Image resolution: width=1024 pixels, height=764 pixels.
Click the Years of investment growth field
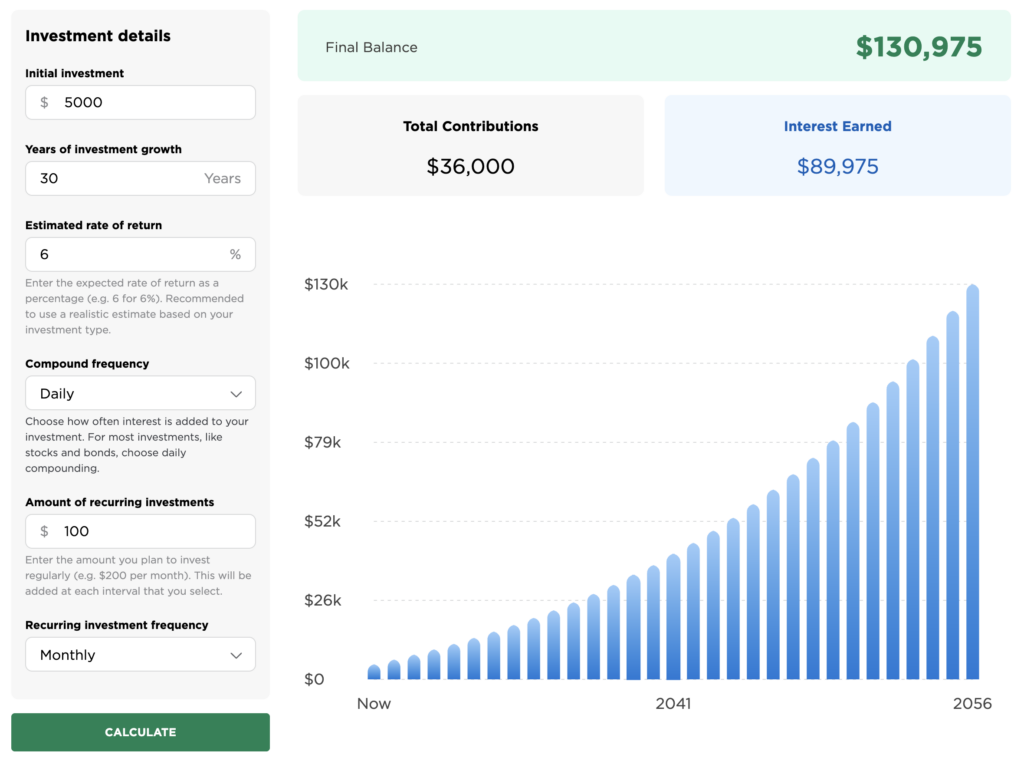pyautogui.click(x=115, y=178)
